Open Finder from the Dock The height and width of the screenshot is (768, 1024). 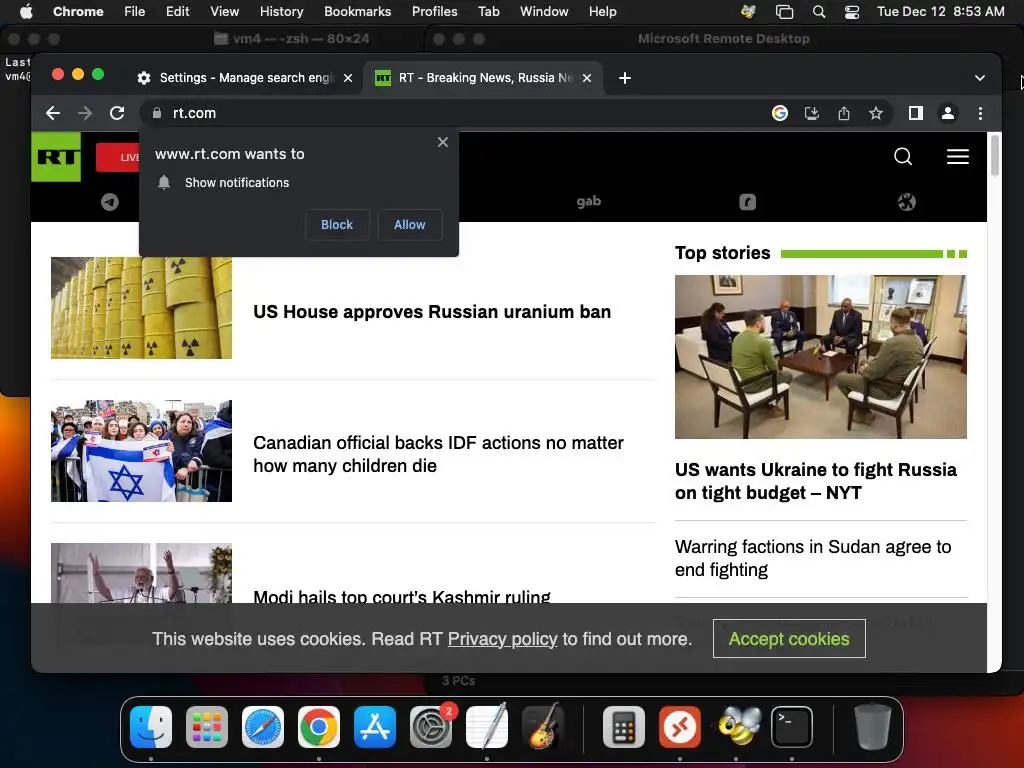151,726
